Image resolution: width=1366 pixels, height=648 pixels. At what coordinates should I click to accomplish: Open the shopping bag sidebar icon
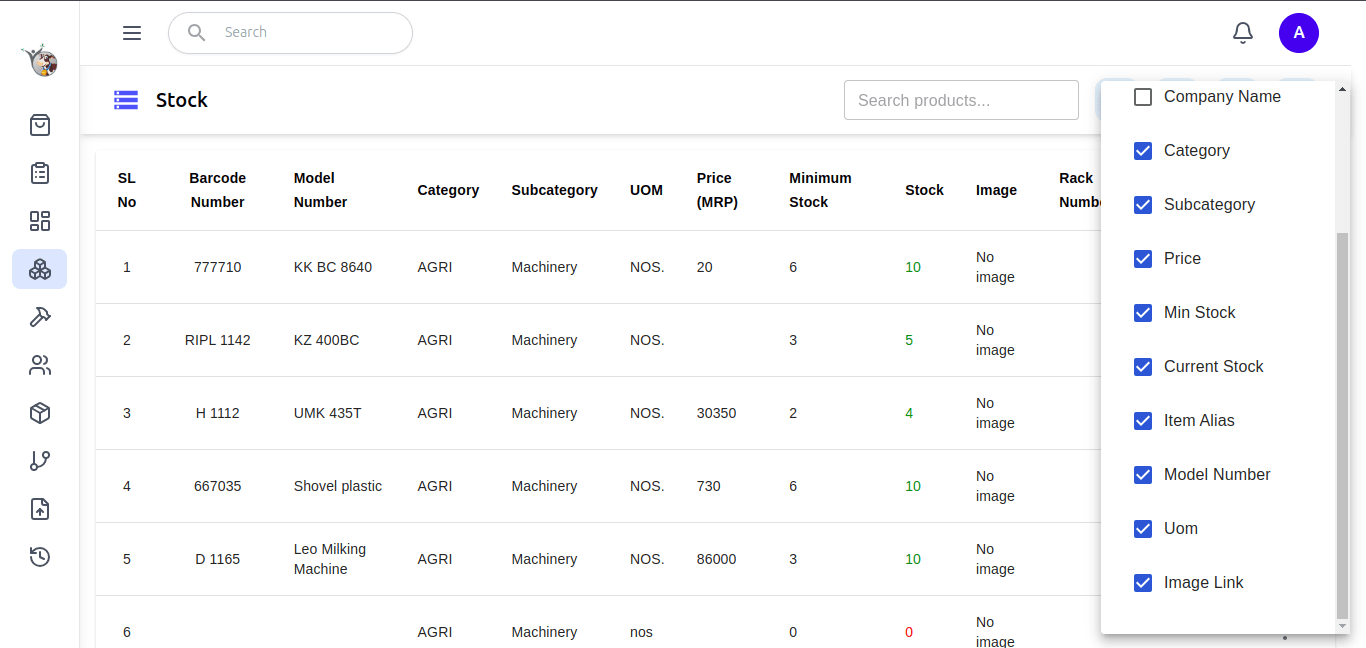(x=40, y=125)
